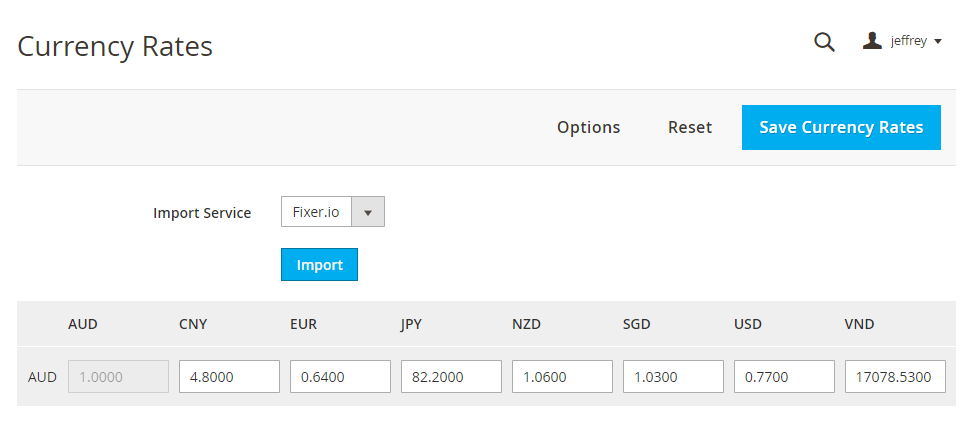The width and height of the screenshot is (971, 425).
Task: Click the user avatar icon
Action: [872, 41]
